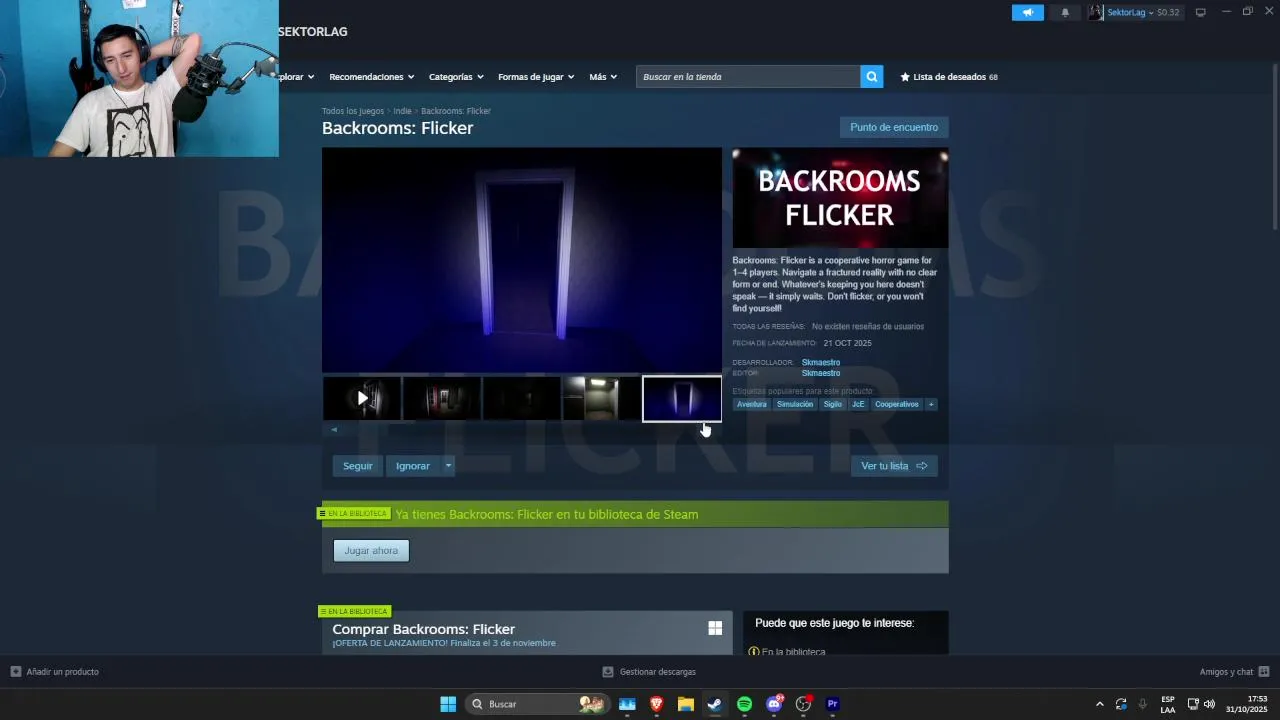Image resolution: width=1280 pixels, height=720 pixels.
Task: Open Discord from the taskbar
Action: pos(774,704)
